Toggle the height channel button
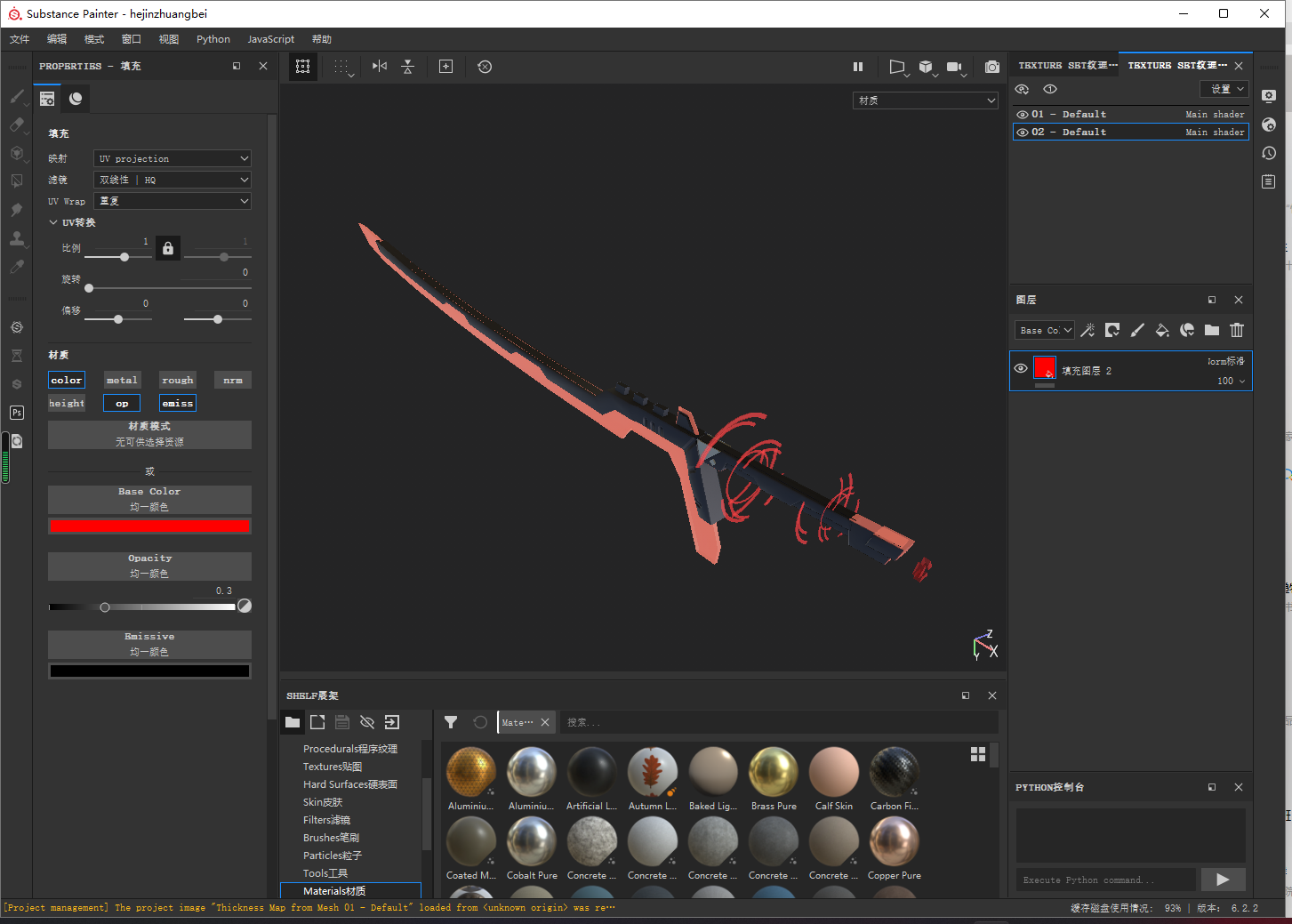 pos(67,403)
